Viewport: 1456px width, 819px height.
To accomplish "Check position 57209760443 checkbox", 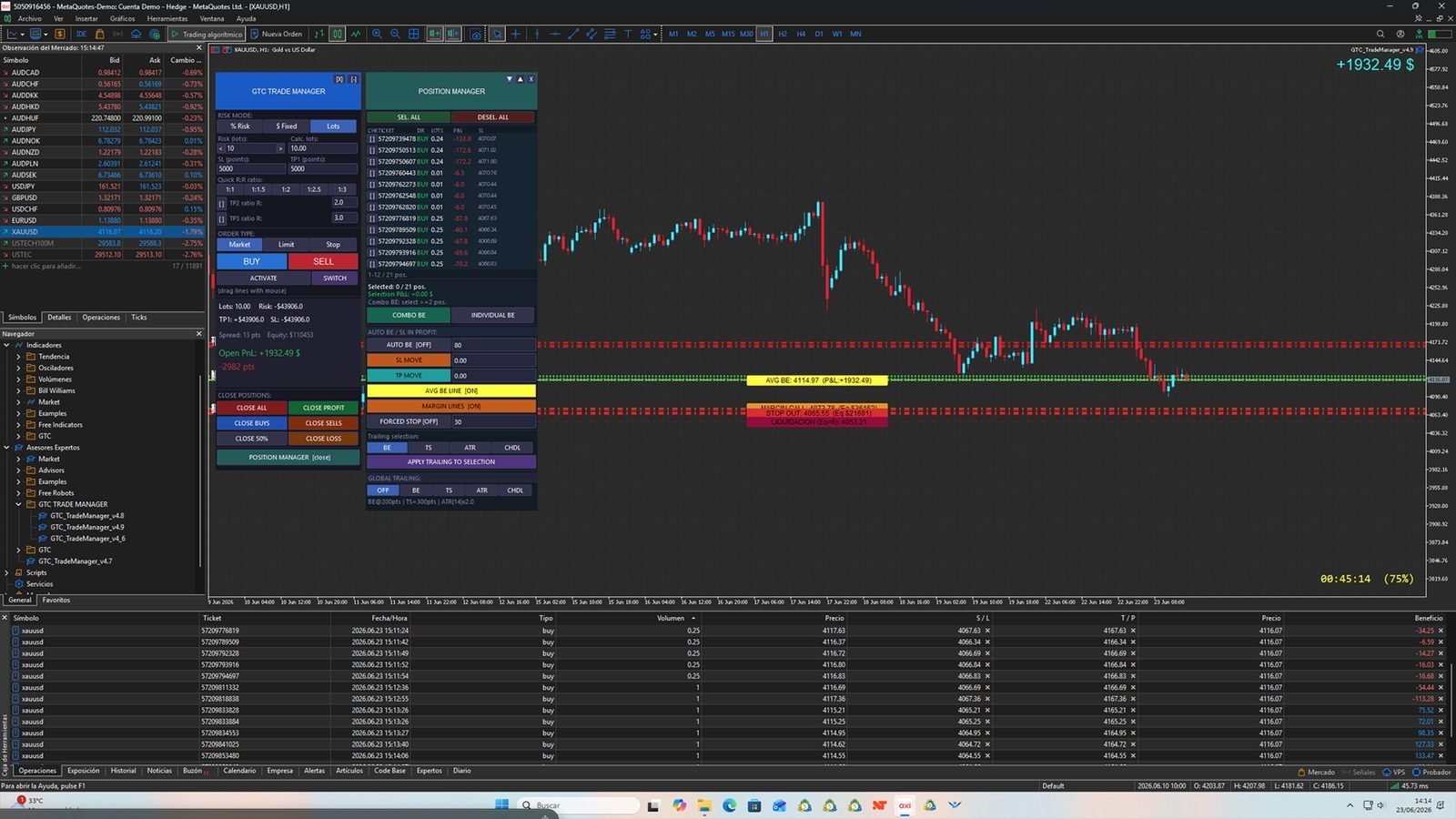I will [x=371, y=173].
